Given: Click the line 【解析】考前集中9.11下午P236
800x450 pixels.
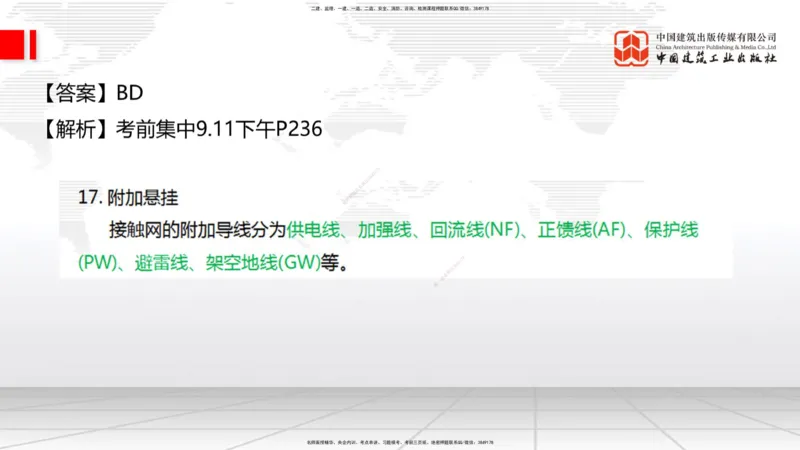Looking at the screenshot, I should 182,129.
